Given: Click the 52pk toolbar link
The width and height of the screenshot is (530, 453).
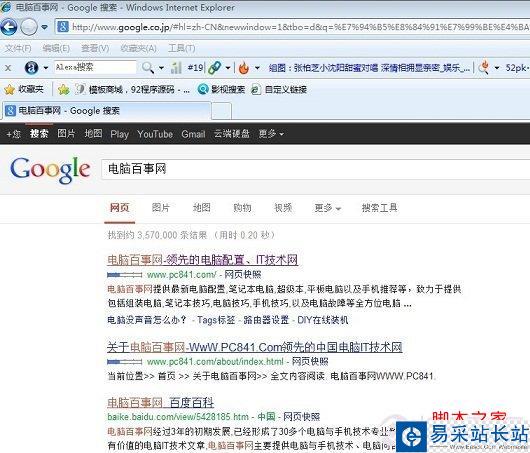Looking at the screenshot, I should pos(517,68).
